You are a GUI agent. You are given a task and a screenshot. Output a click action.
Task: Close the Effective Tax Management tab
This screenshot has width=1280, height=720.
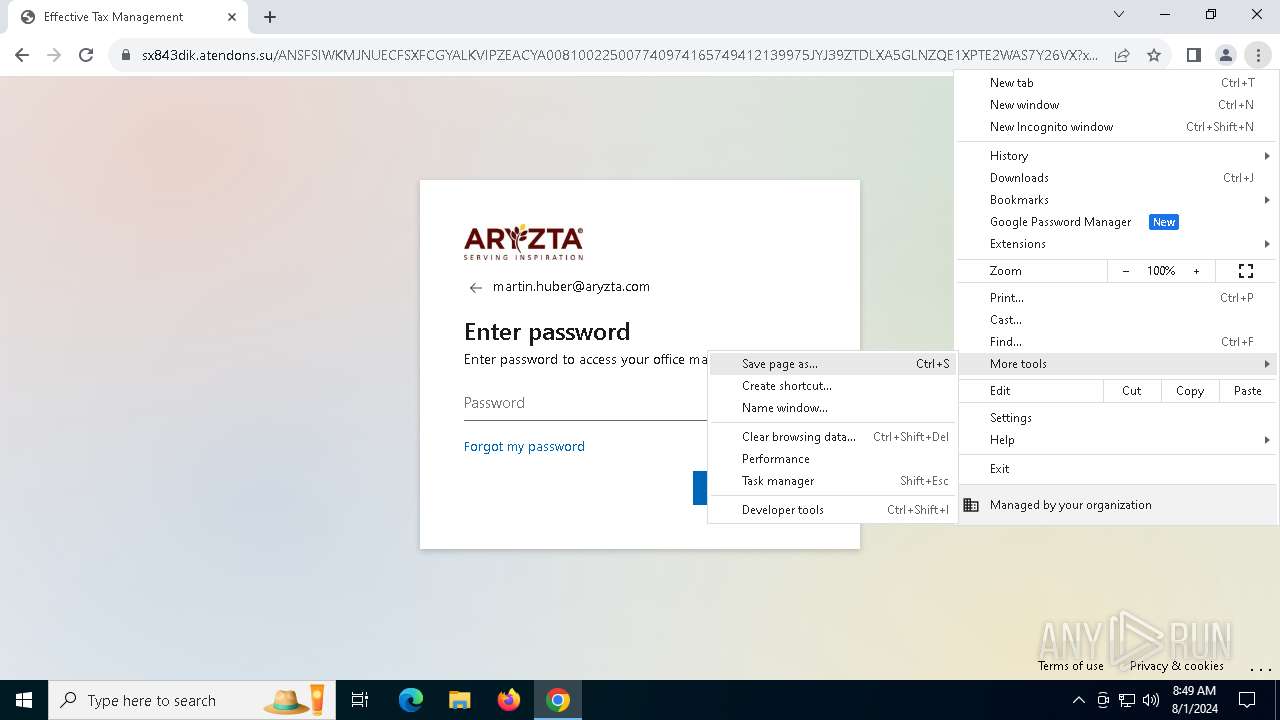(232, 17)
